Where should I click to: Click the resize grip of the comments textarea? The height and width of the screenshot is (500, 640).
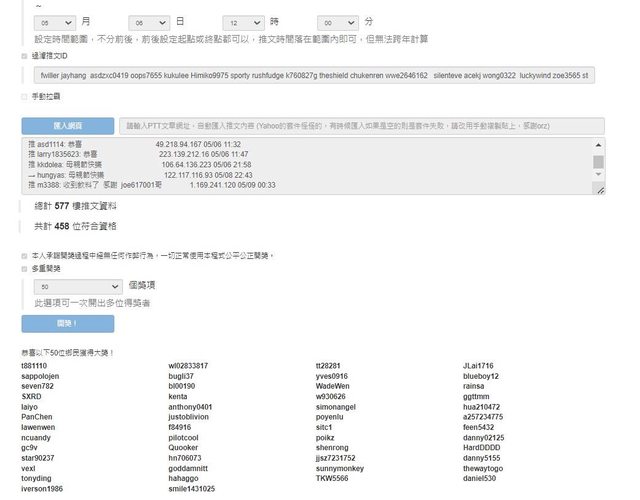(600, 191)
